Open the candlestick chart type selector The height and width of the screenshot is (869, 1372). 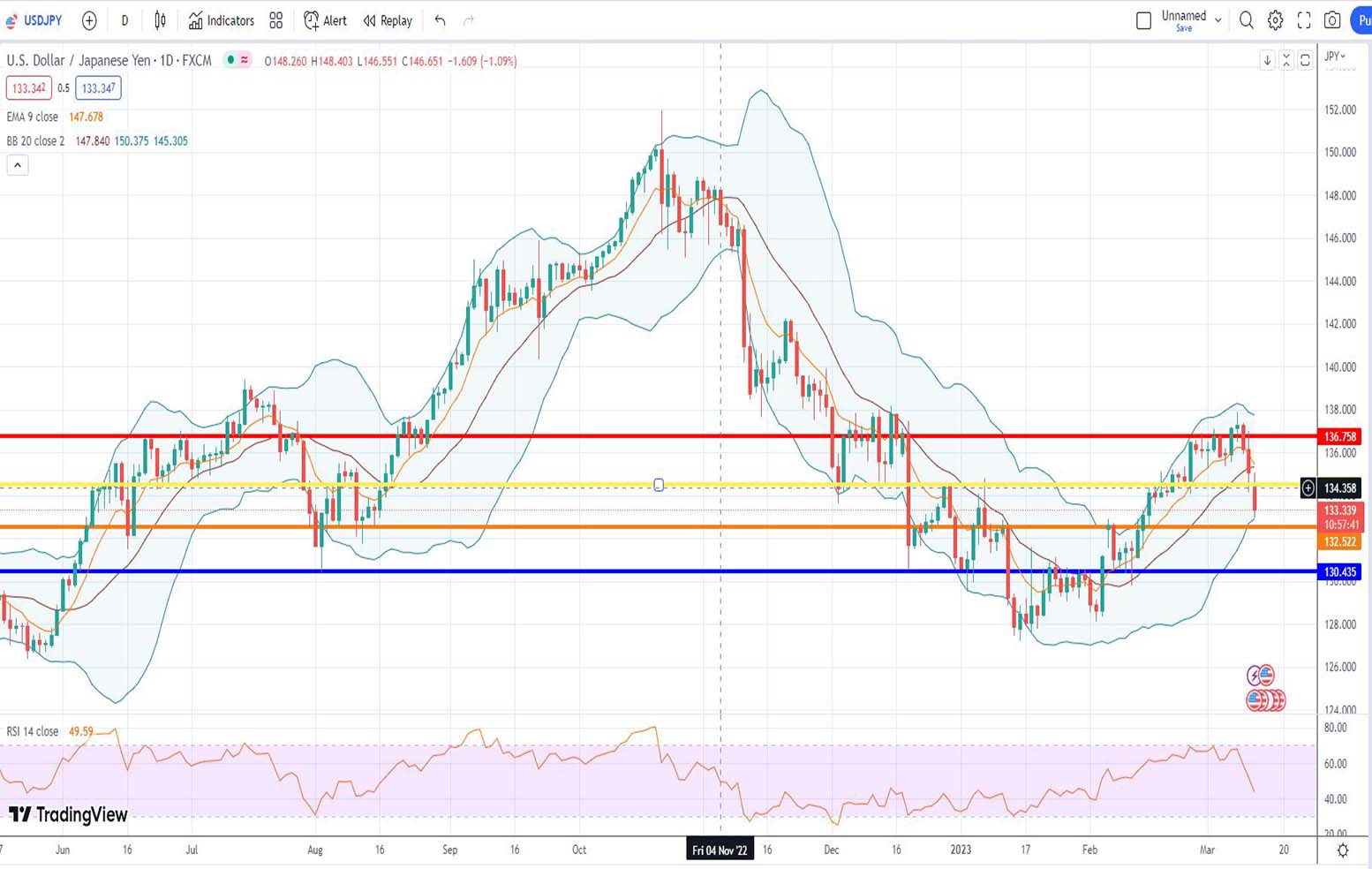(160, 20)
